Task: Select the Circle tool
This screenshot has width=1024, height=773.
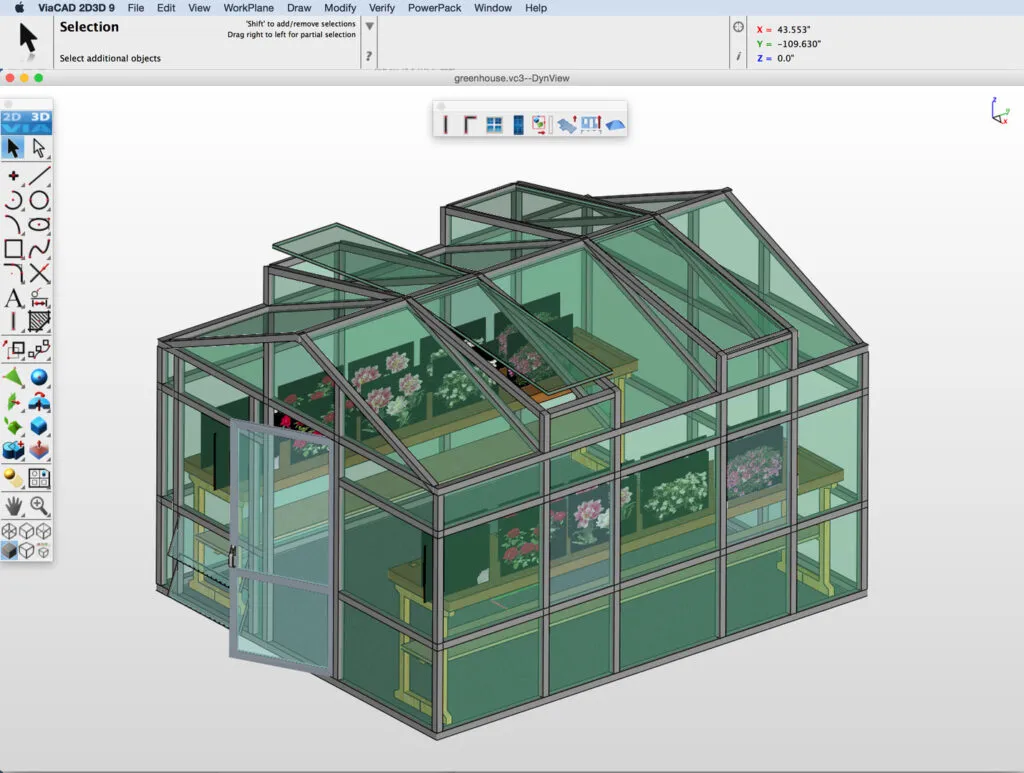Action: 38,199
